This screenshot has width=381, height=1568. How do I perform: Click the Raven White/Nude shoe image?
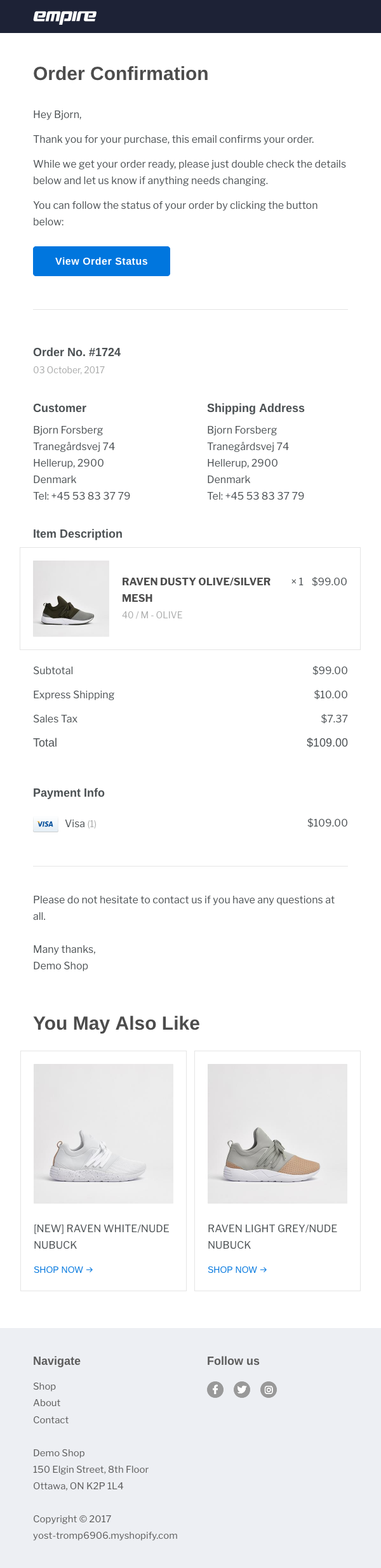(104, 1134)
